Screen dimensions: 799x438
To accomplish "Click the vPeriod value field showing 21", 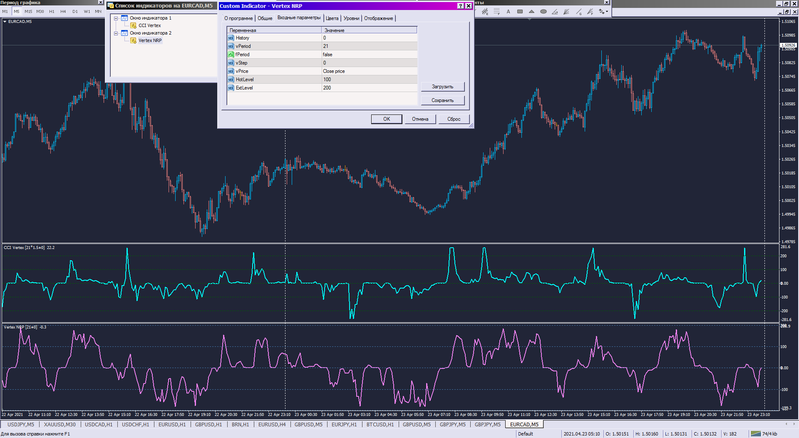I will click(x=369, y=46).
